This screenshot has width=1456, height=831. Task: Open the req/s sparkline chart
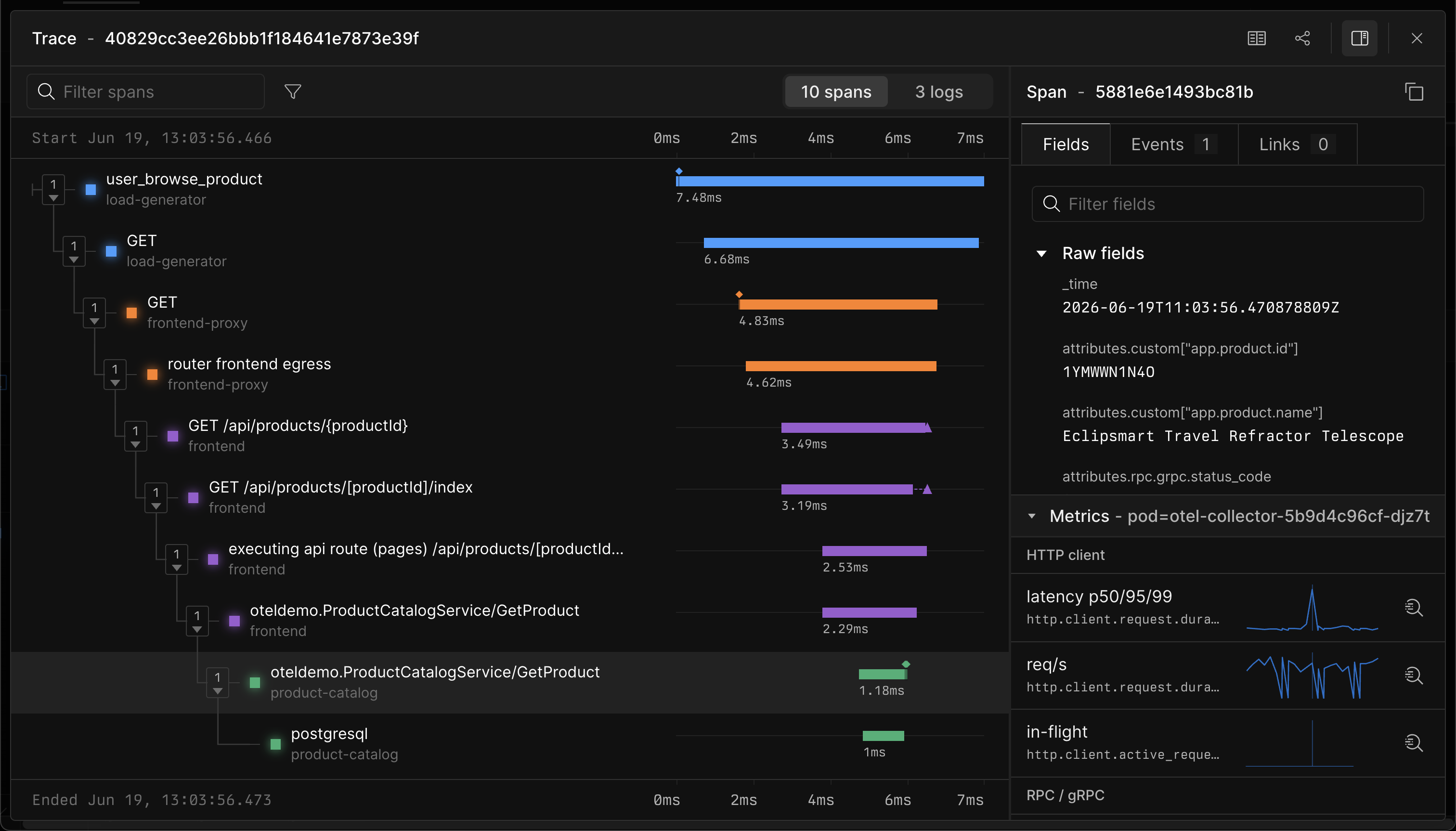pyautogui.click(x=1312, y=676)
